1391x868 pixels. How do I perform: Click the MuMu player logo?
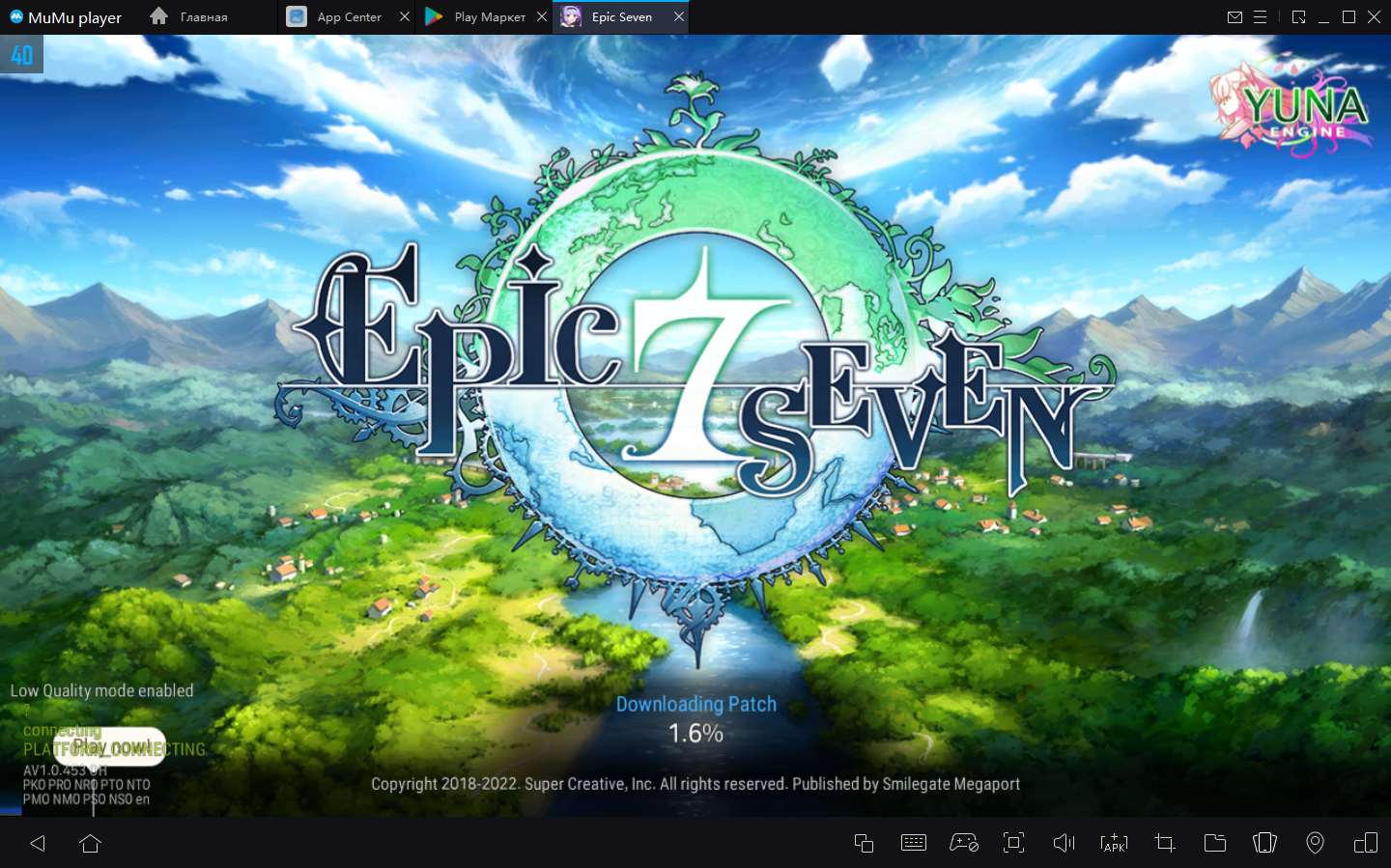(x=66, y=17)
